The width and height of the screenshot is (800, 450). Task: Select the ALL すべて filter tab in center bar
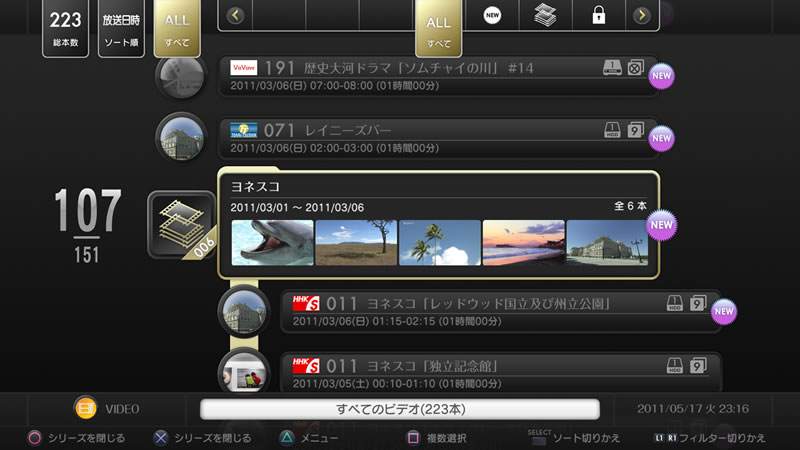point(438,29)
